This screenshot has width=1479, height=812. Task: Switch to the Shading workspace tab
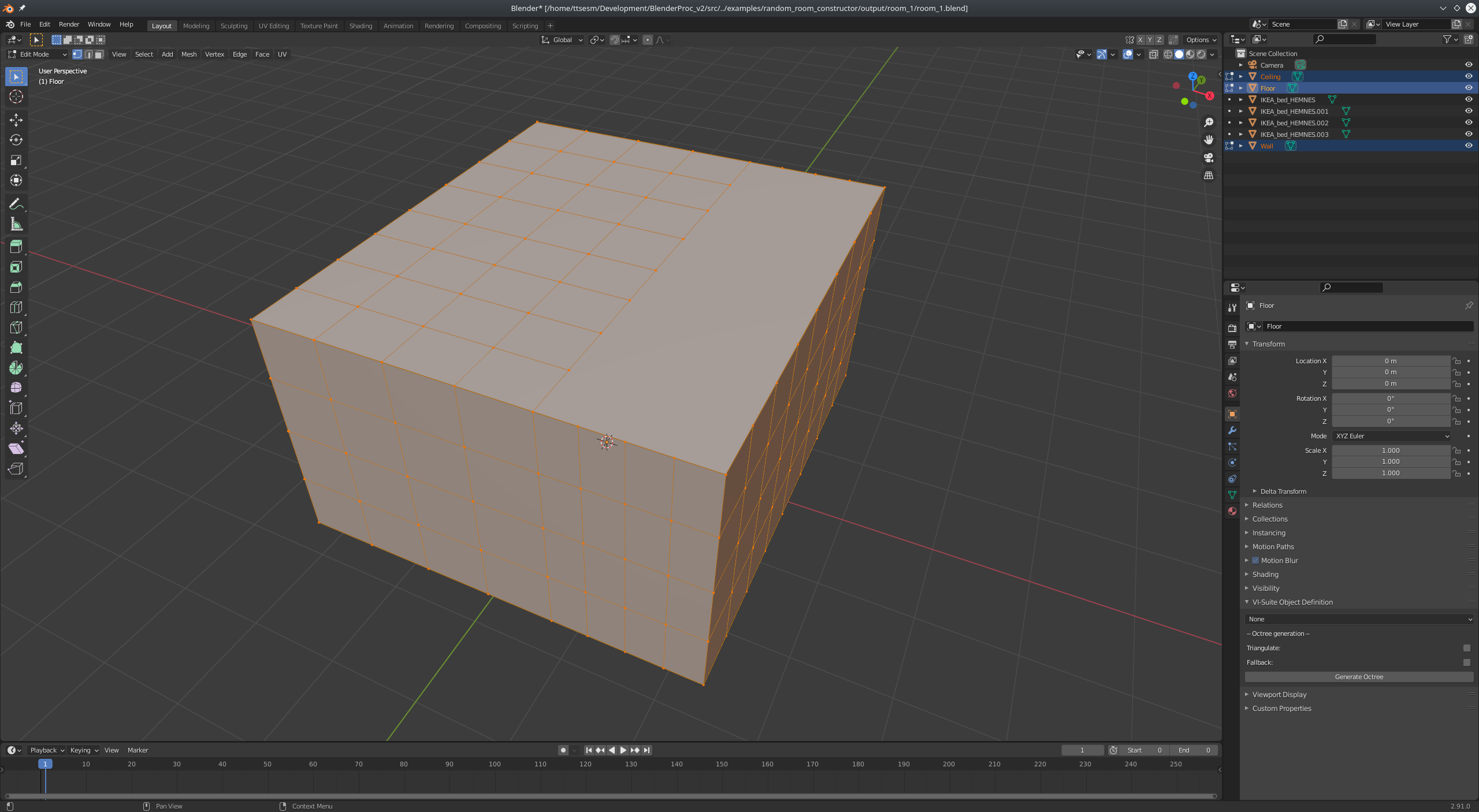(x=361, y=25)
